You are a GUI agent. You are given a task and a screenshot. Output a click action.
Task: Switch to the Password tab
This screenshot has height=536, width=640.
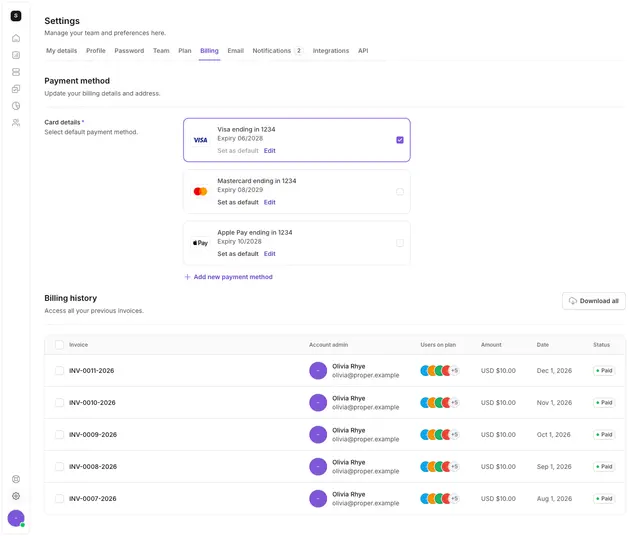point(129,51)
